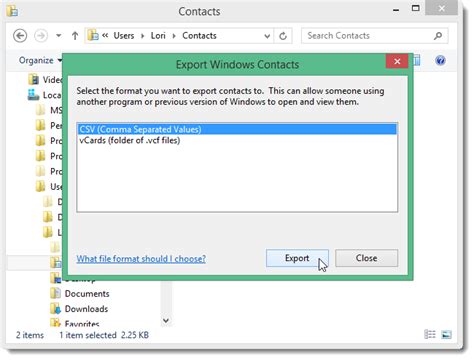Open 'What file format should I choose?' link

[141, 259]
